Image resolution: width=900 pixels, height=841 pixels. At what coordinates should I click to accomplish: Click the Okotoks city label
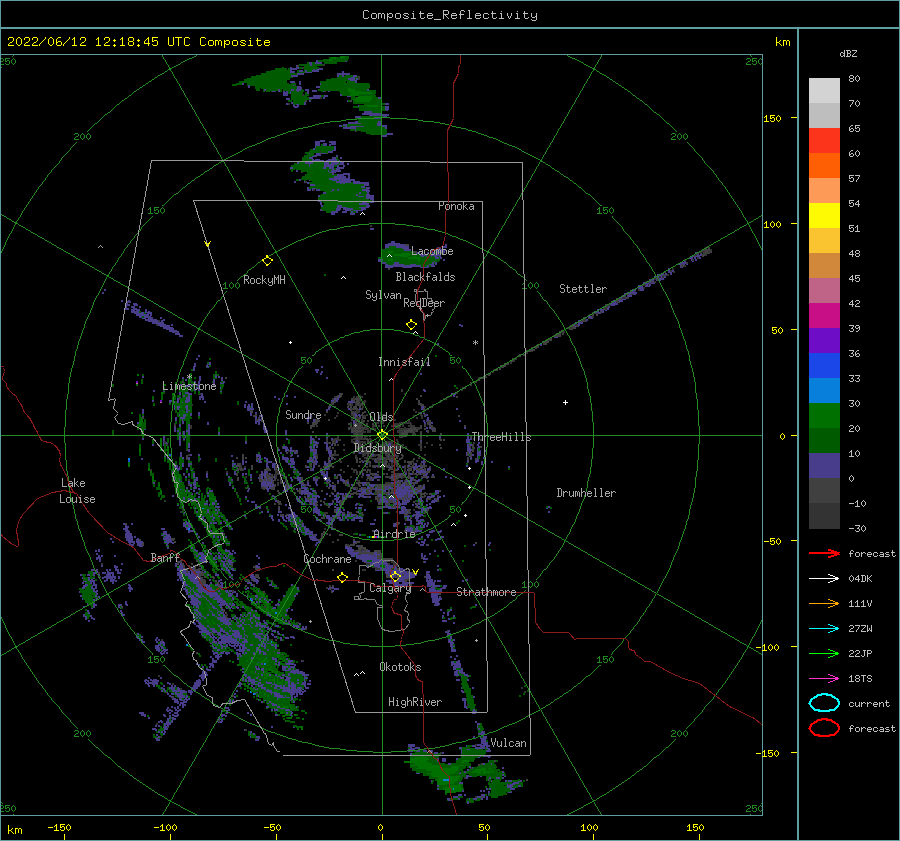point(400,667)
